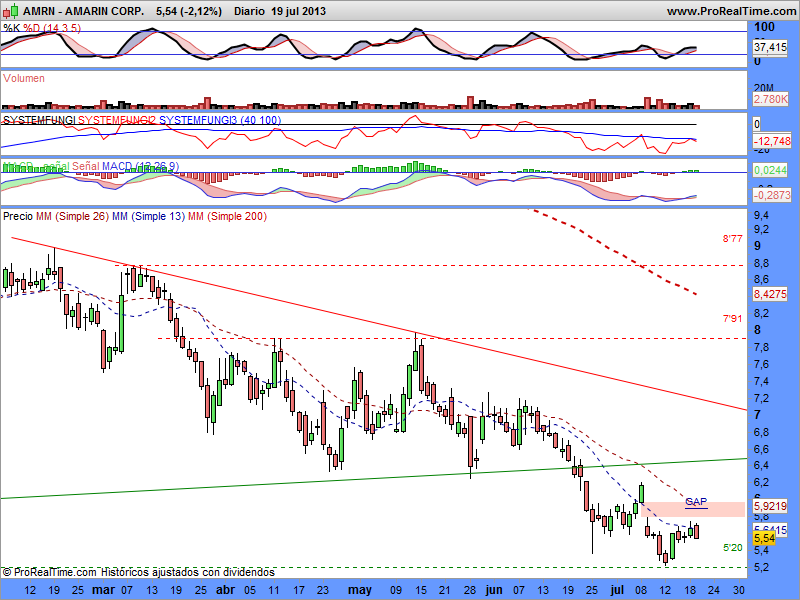Click the red SYSTEMFUNGI2 label
The width and height of the screenshot is (800, 600).
117,120
